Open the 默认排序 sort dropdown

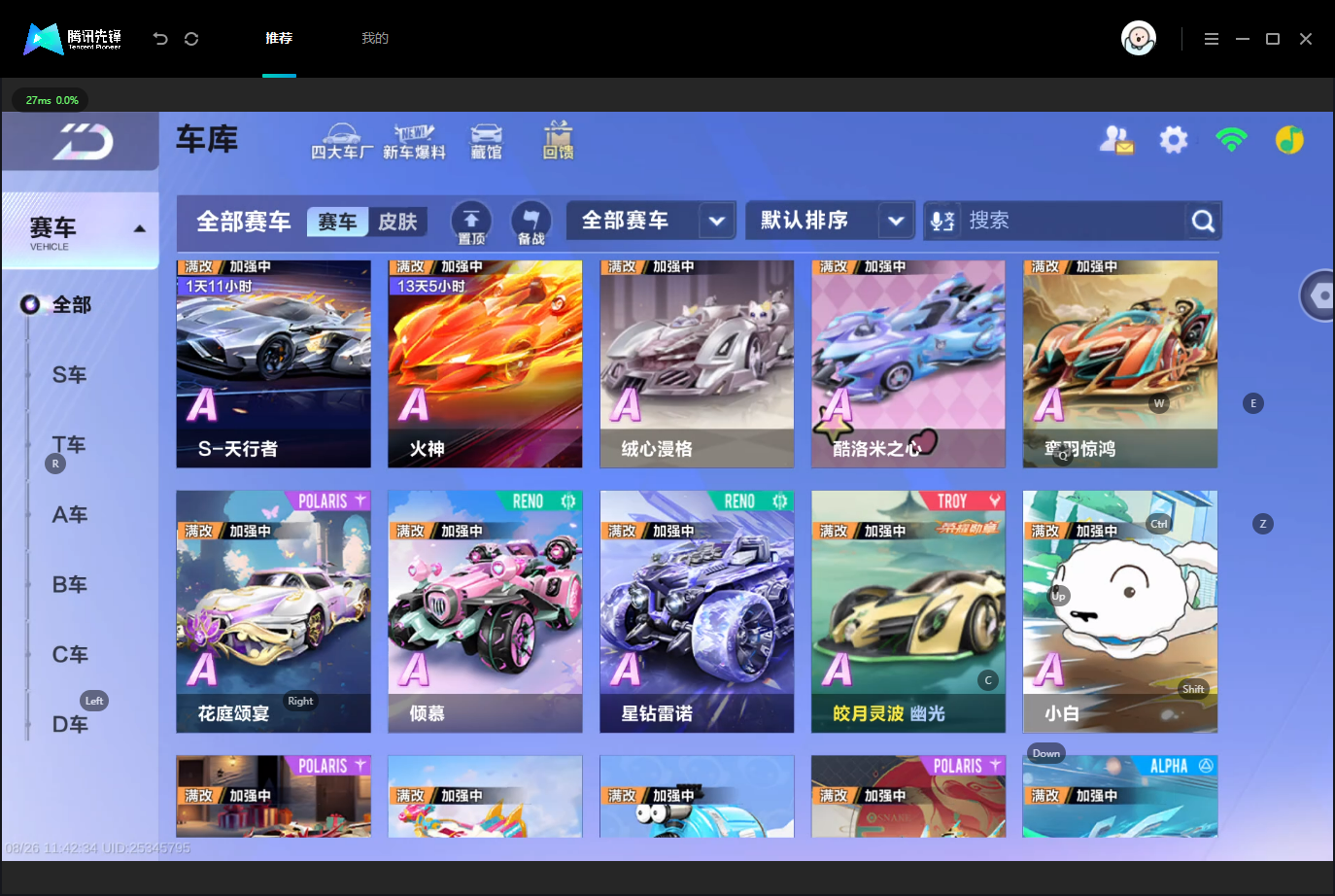[830, 221]
